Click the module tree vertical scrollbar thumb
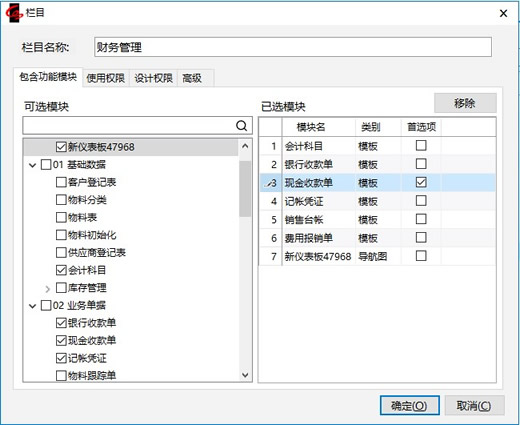520x425 pixels. [245, 189]
